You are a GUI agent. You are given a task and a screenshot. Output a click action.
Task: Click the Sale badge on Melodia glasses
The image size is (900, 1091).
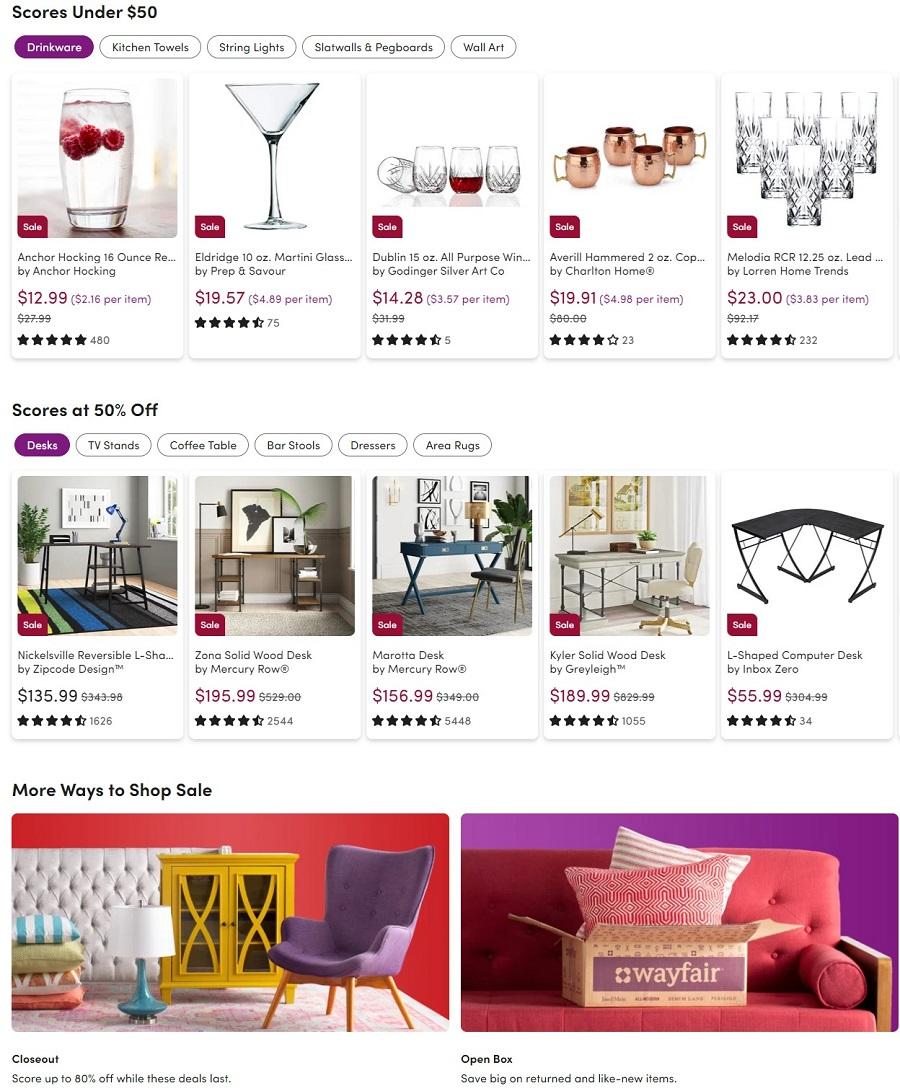[x=742, y=227]
